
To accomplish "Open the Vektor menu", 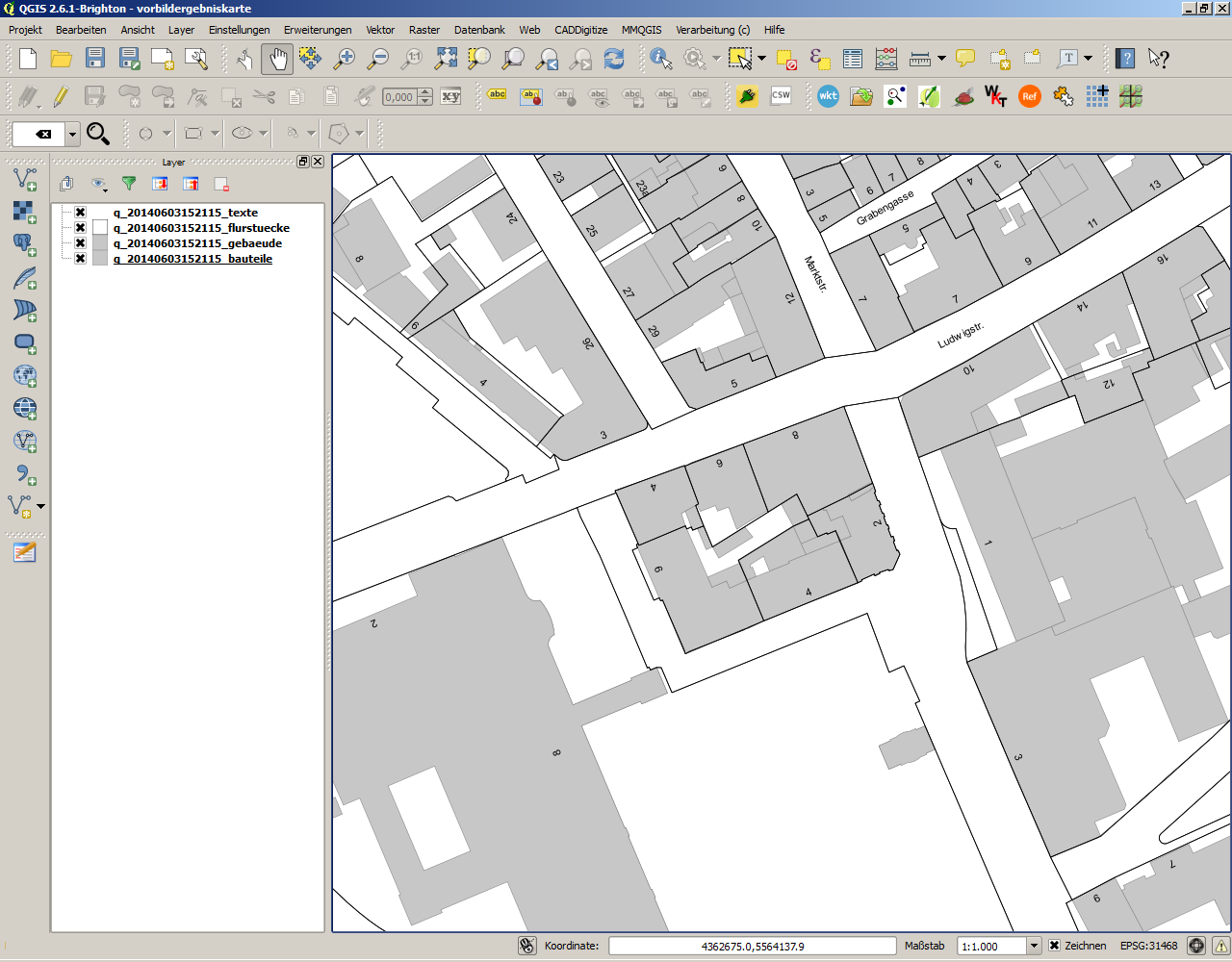I will tap(380, 30).
